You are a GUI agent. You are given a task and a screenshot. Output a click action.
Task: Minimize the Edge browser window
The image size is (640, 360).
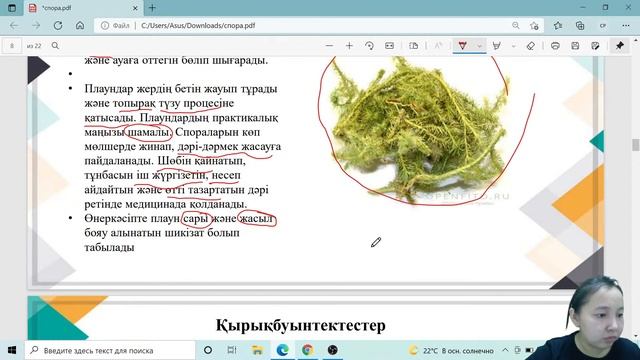[582, 8]
